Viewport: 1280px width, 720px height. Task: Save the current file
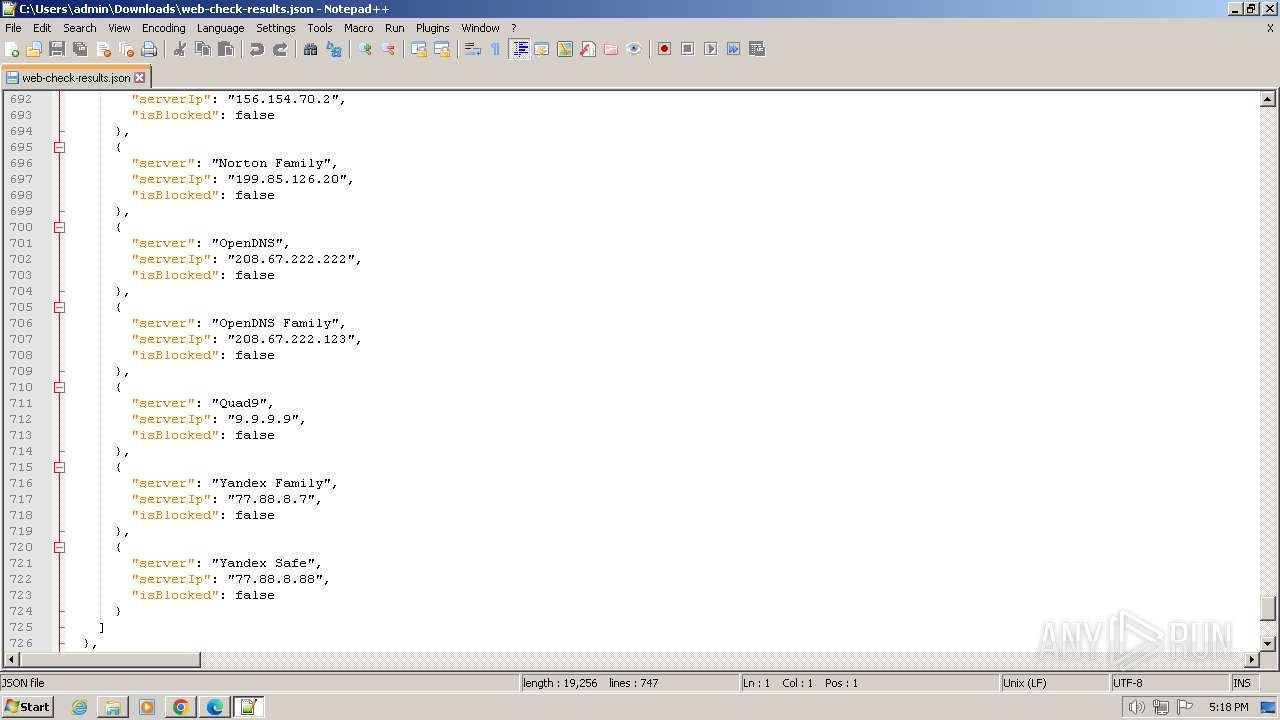click(57, 49)
